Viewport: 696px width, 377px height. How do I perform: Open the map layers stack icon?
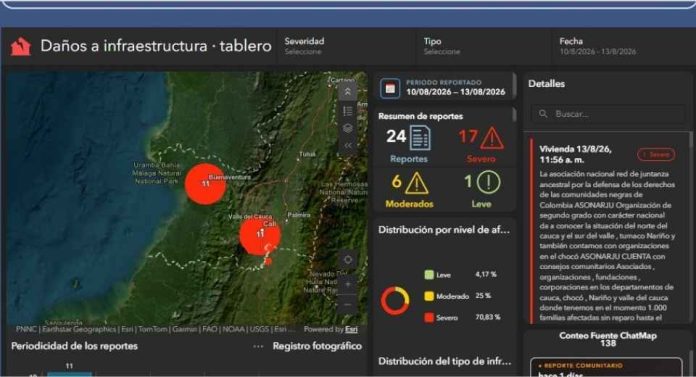tap(348, 128)
